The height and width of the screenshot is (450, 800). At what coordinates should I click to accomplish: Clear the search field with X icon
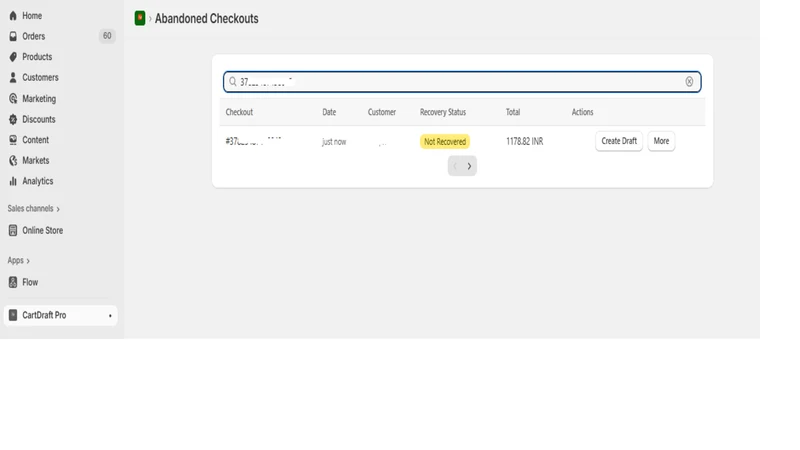click(x=689, y=82)
